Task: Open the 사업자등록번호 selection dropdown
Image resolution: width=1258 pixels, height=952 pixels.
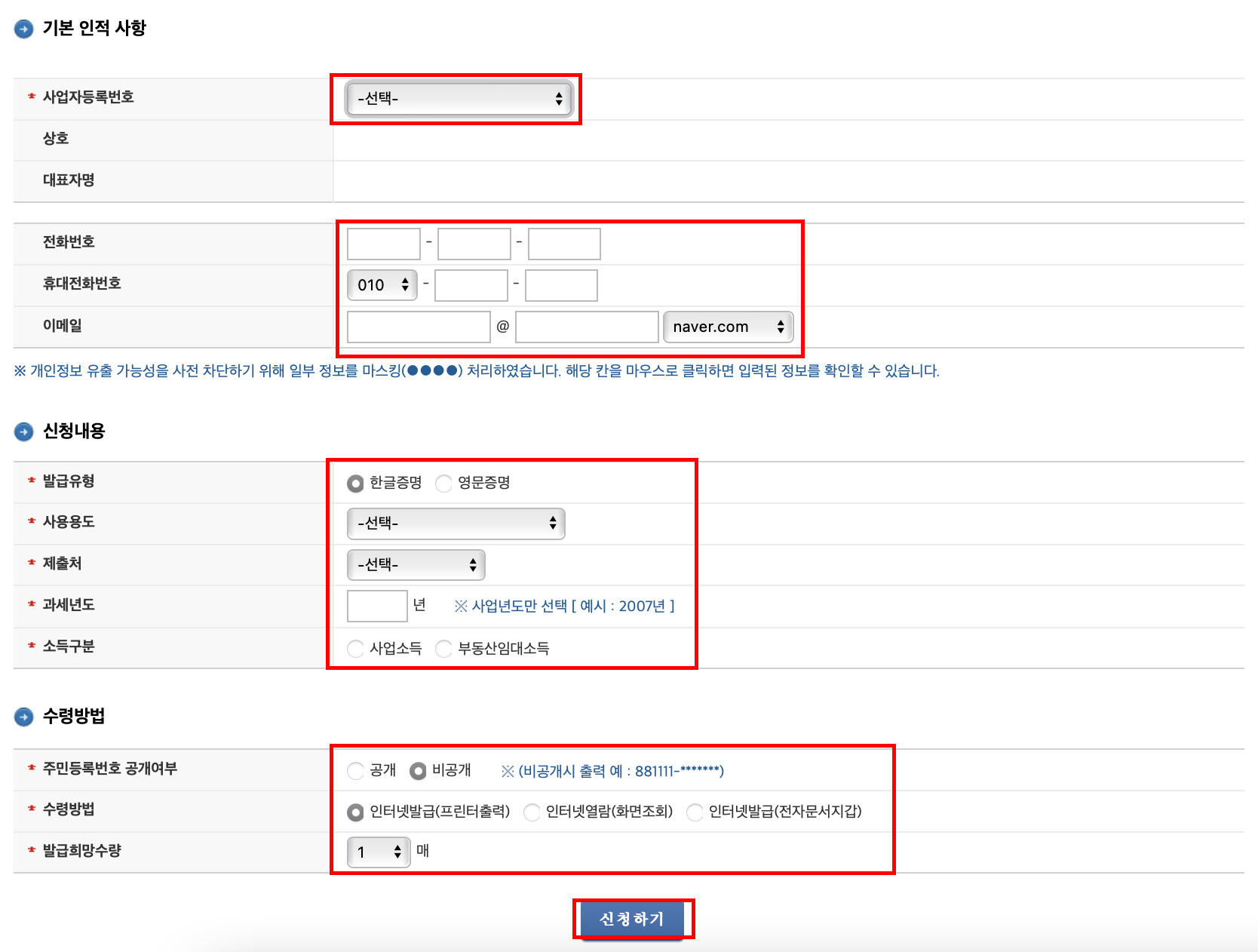Action: pyautogui.click(x=459, y=99)
